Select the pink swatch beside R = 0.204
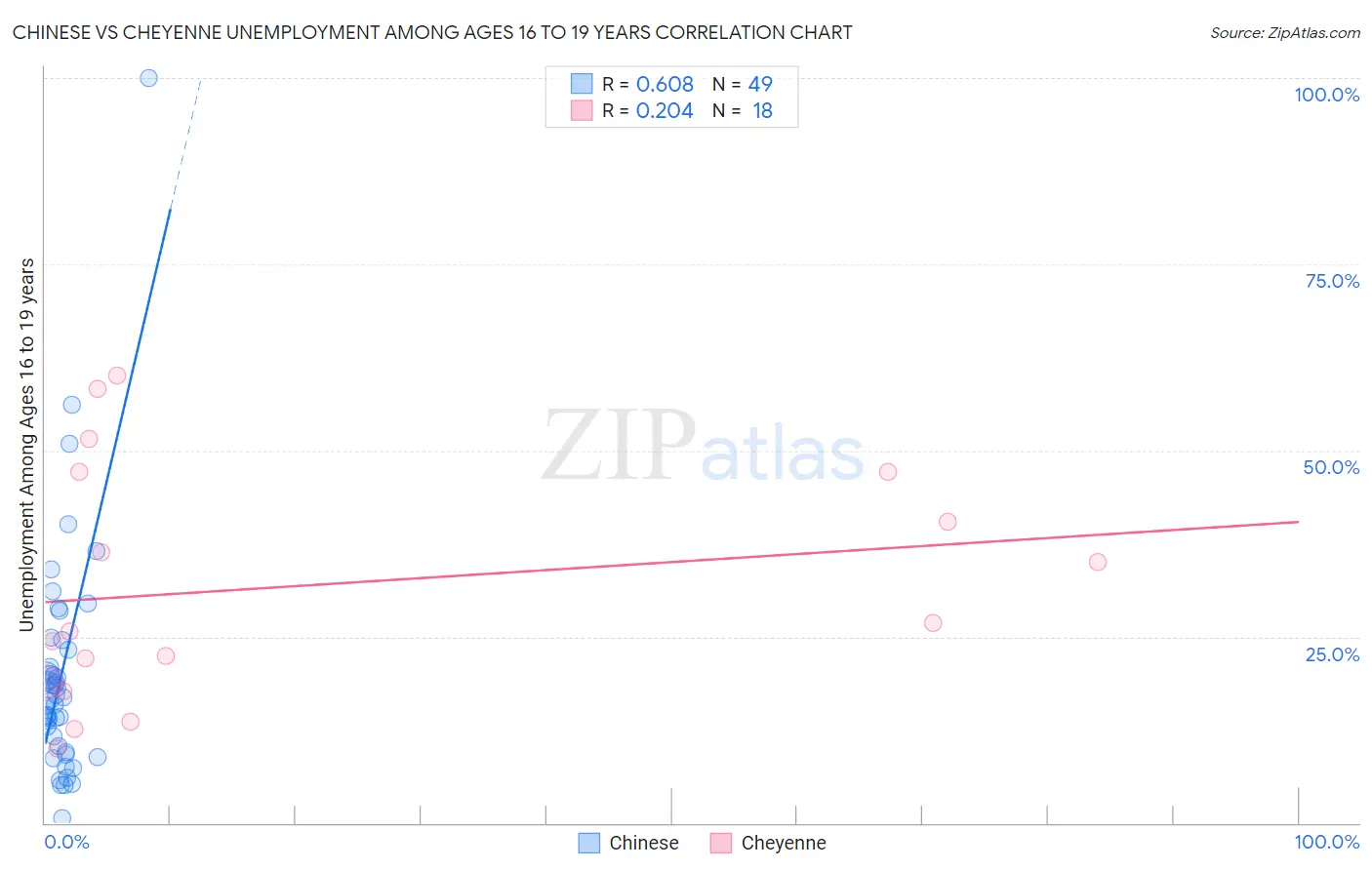1372x870 pixels. tap(582, 110)
